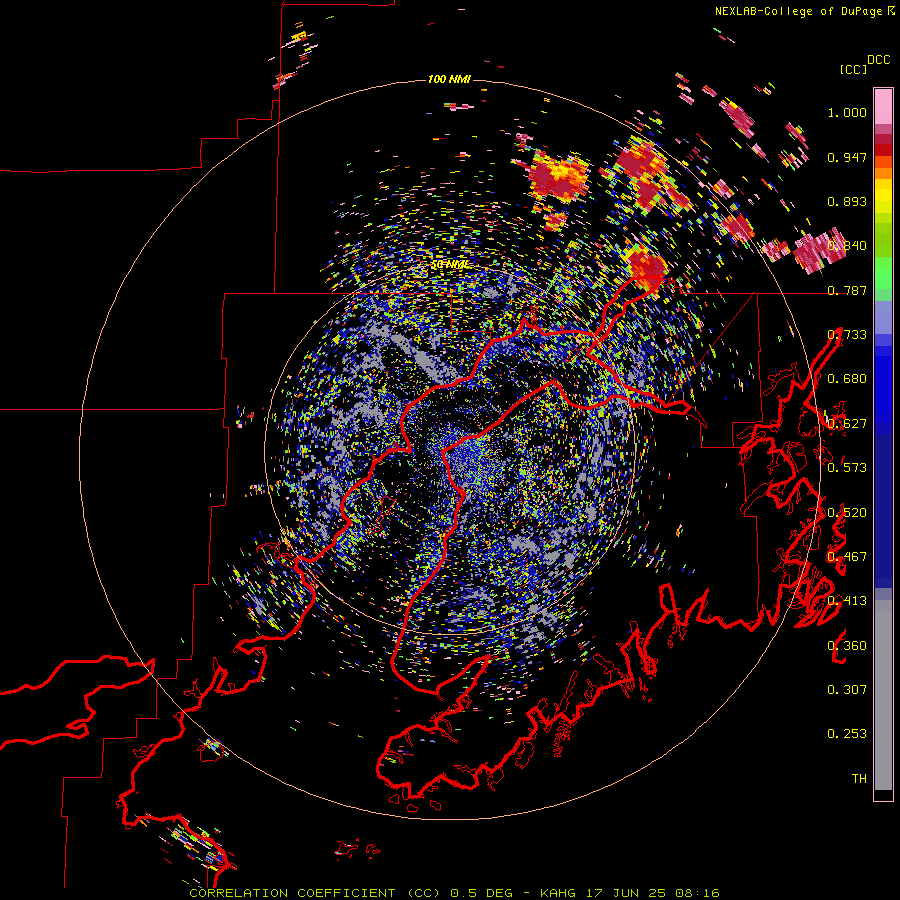Click the small logo after DuPage
Screen dimensions: 900x900
click(x=891, y=11)
